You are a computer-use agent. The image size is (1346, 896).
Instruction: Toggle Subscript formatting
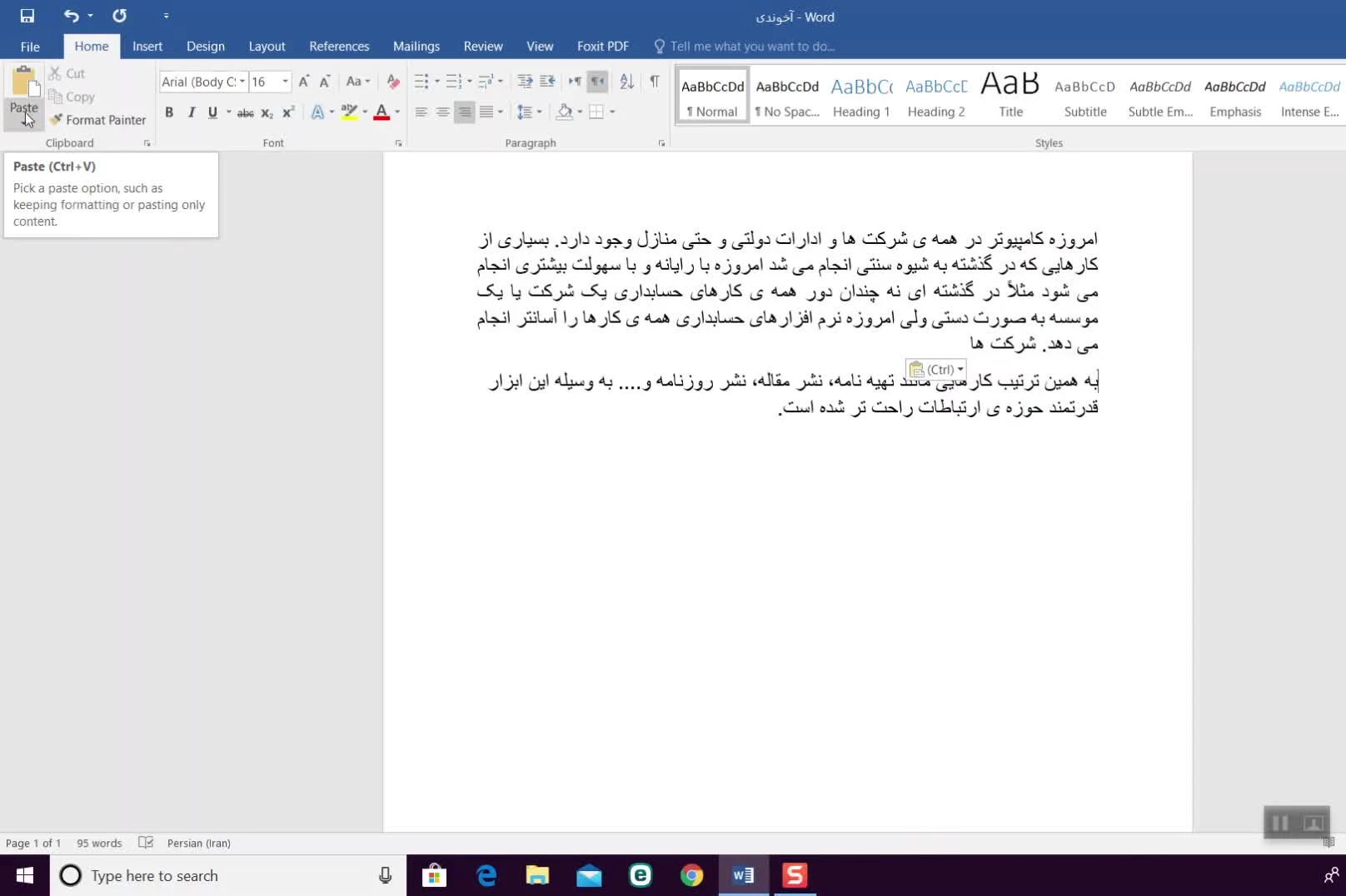tap(267, 112)
